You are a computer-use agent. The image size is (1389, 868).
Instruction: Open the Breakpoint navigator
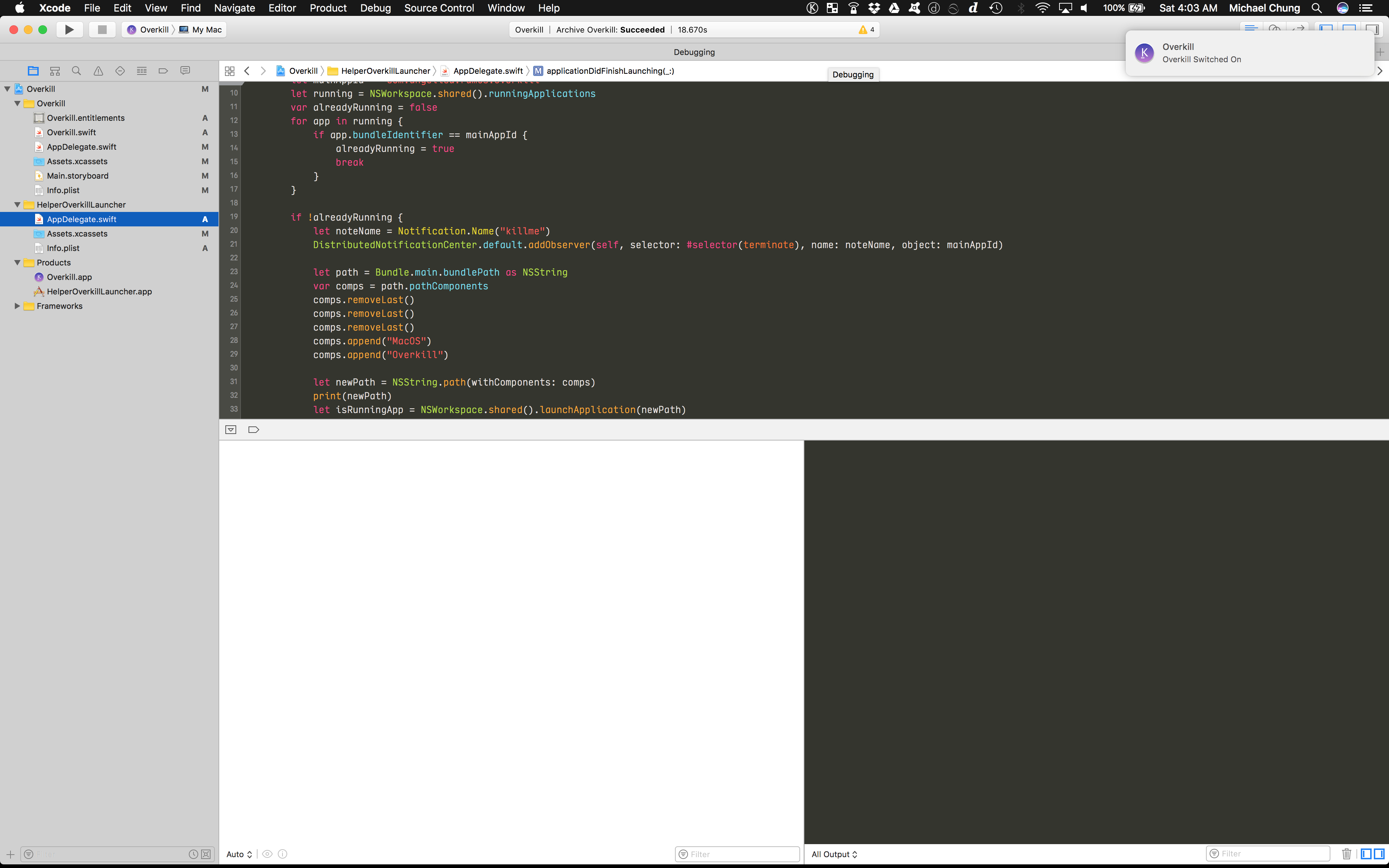pyautogui.click(x=163, y=70)
